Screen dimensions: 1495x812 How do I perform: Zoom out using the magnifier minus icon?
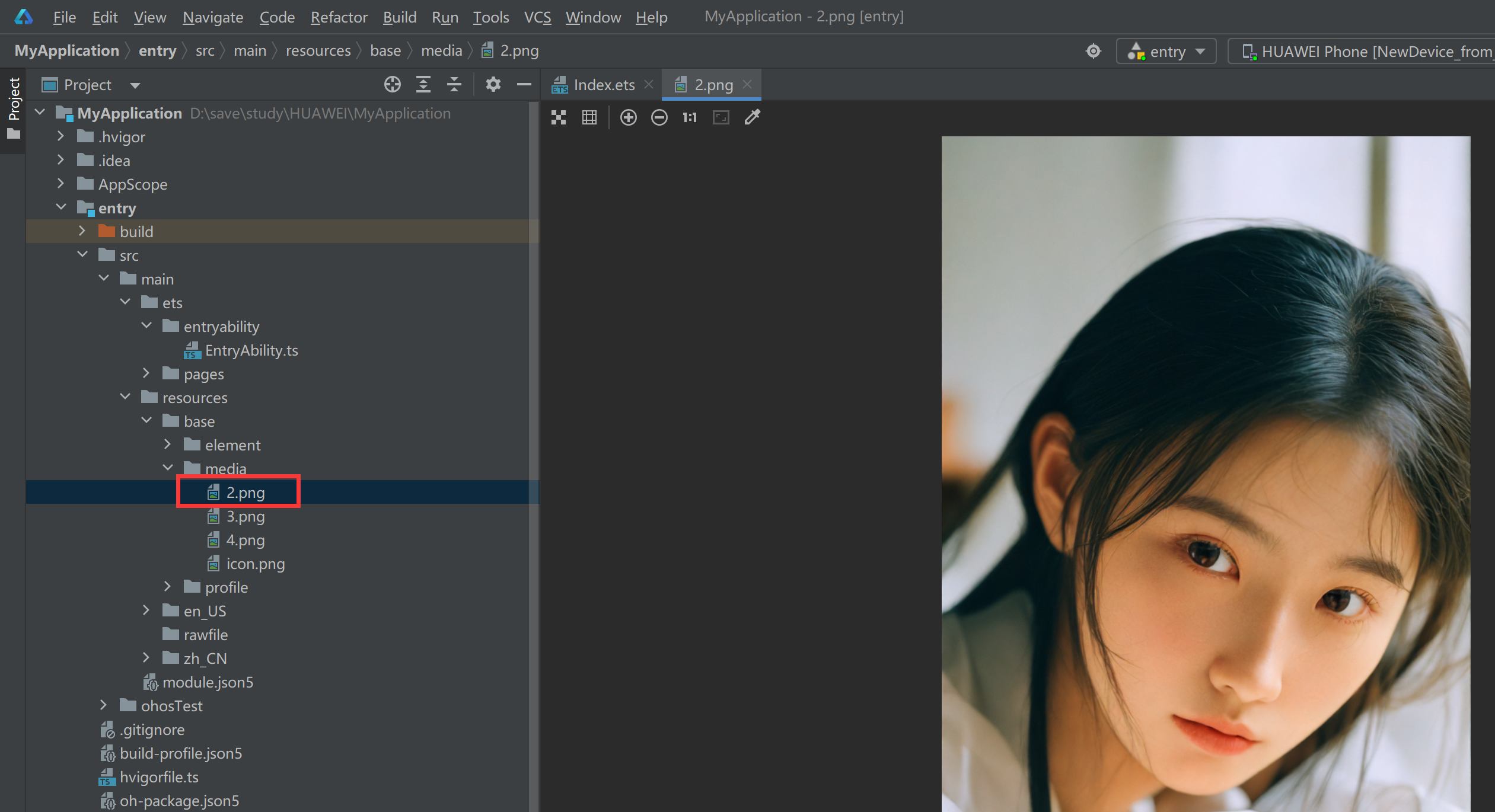coord(659,117)
